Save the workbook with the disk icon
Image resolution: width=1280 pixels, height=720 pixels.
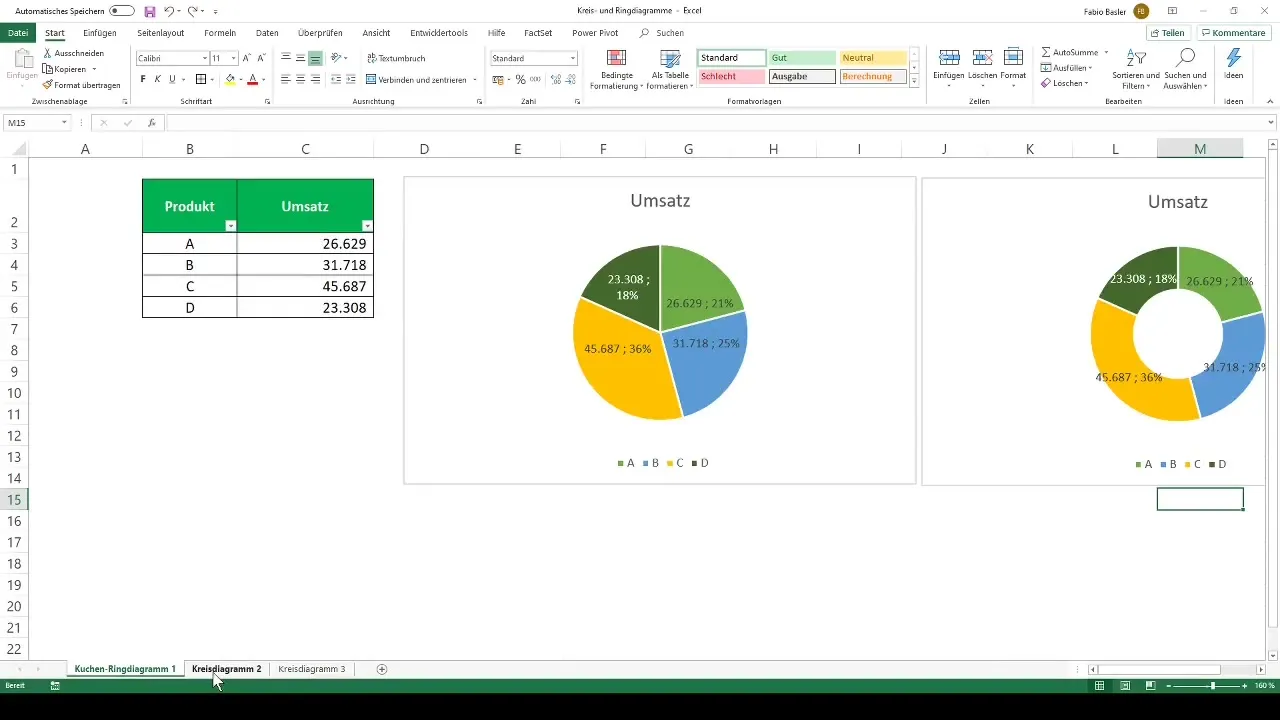[x=150, y=11]
